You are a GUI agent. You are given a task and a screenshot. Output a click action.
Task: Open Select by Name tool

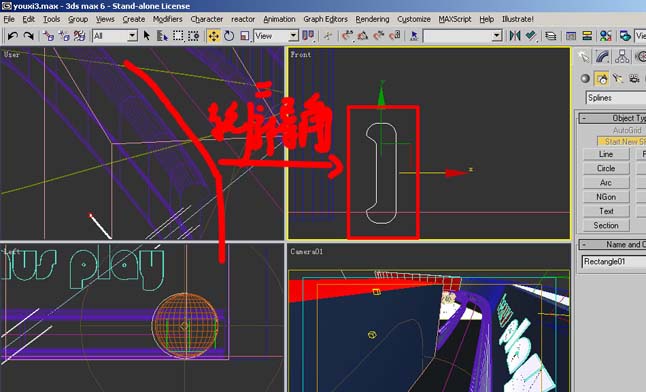[x=162, y=36]
